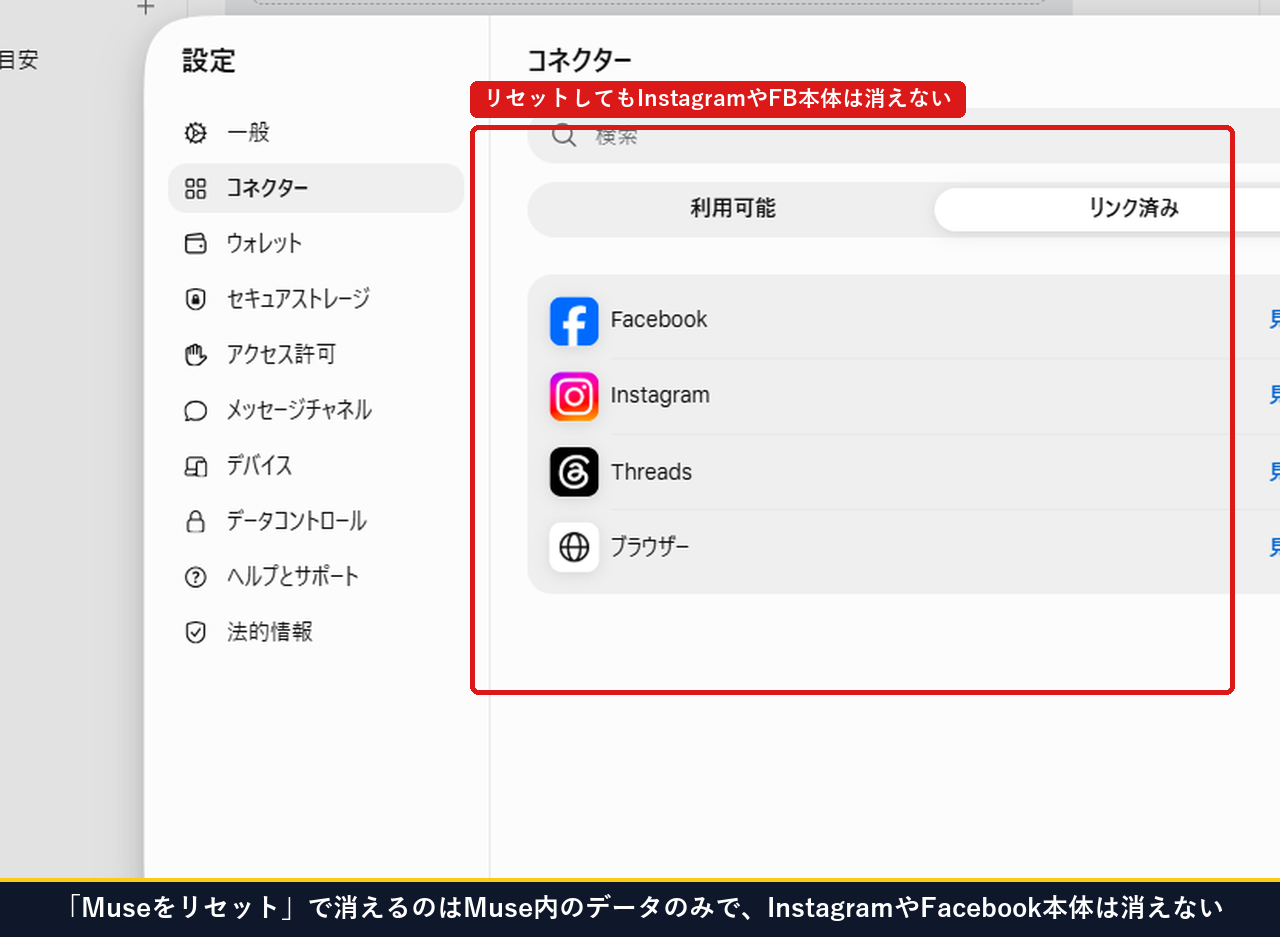The height and width of the screenshot is (937, 1280).
Task: Click the wallet icon beside ウォレット
Action: click(x=196, y=243)
